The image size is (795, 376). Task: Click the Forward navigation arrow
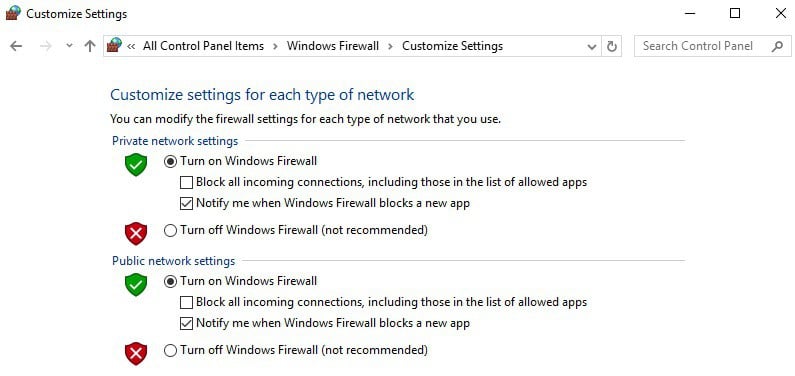pyautogui.click(x=46, y=46)
